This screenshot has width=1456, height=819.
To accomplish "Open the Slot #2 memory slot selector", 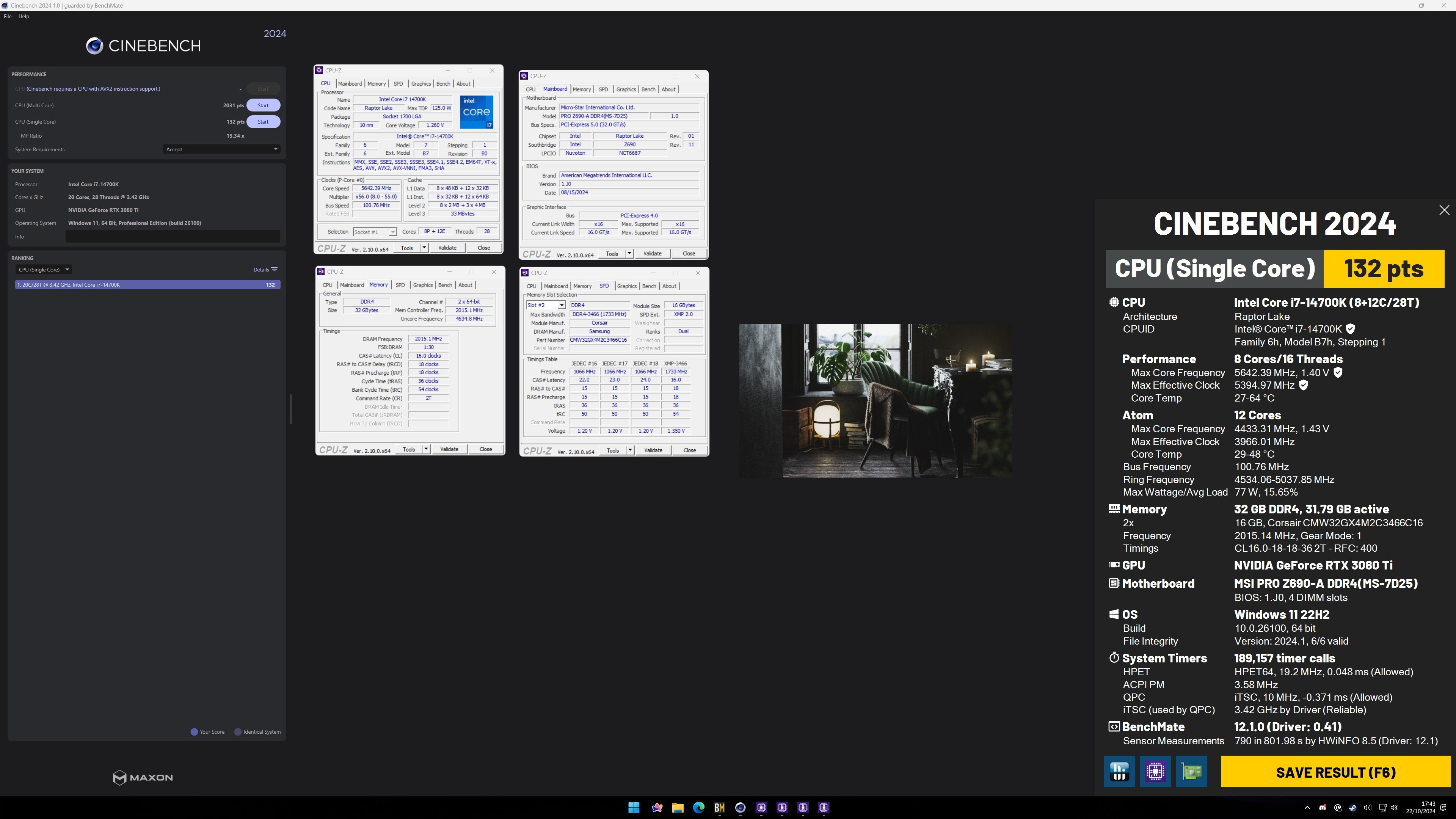I will tap(561, 305).
